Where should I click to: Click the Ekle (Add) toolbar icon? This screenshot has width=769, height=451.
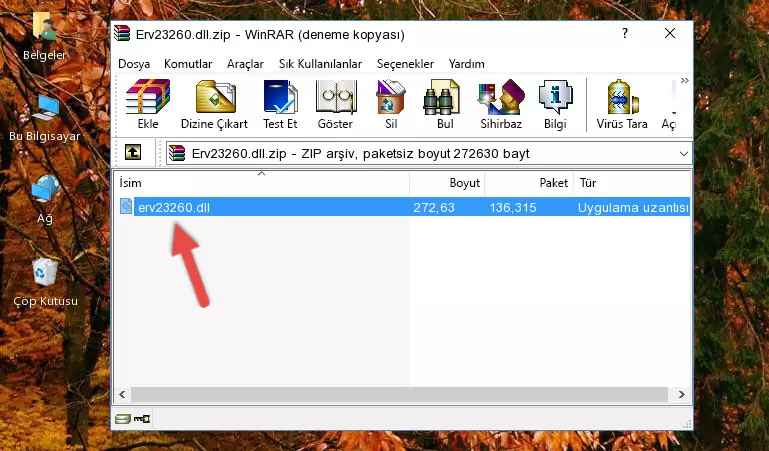pyautogui.click(x=148, y=104)
